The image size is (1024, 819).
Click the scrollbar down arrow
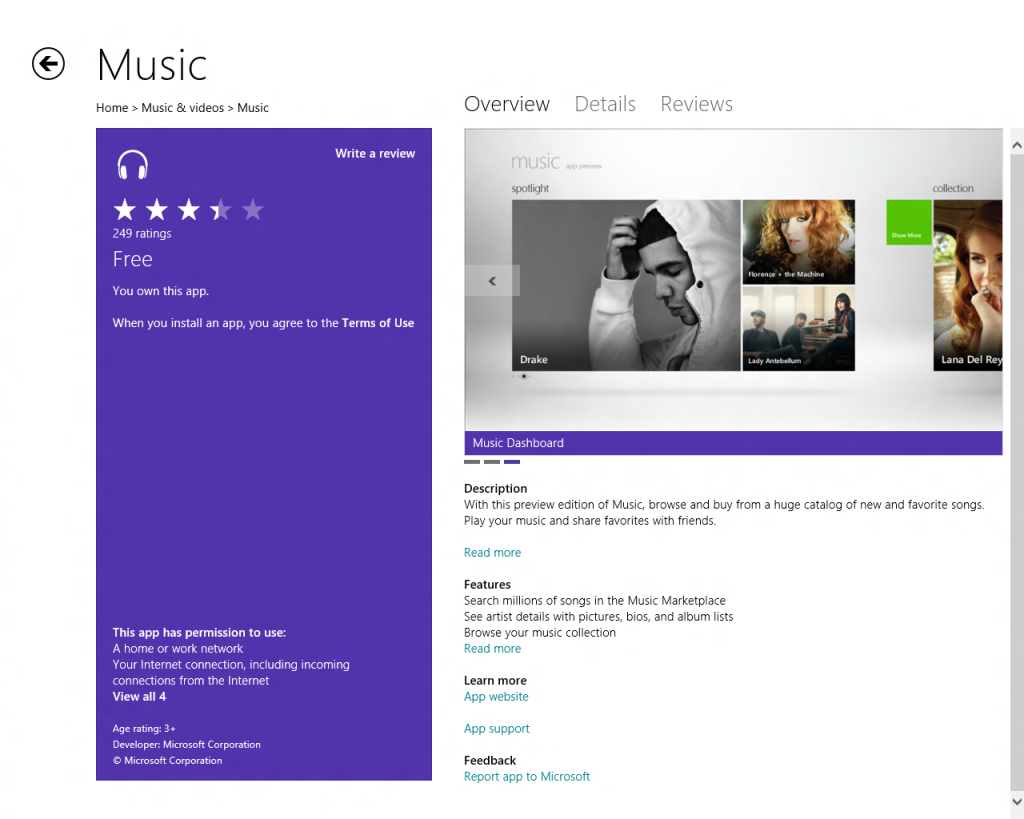(1016, 801)
